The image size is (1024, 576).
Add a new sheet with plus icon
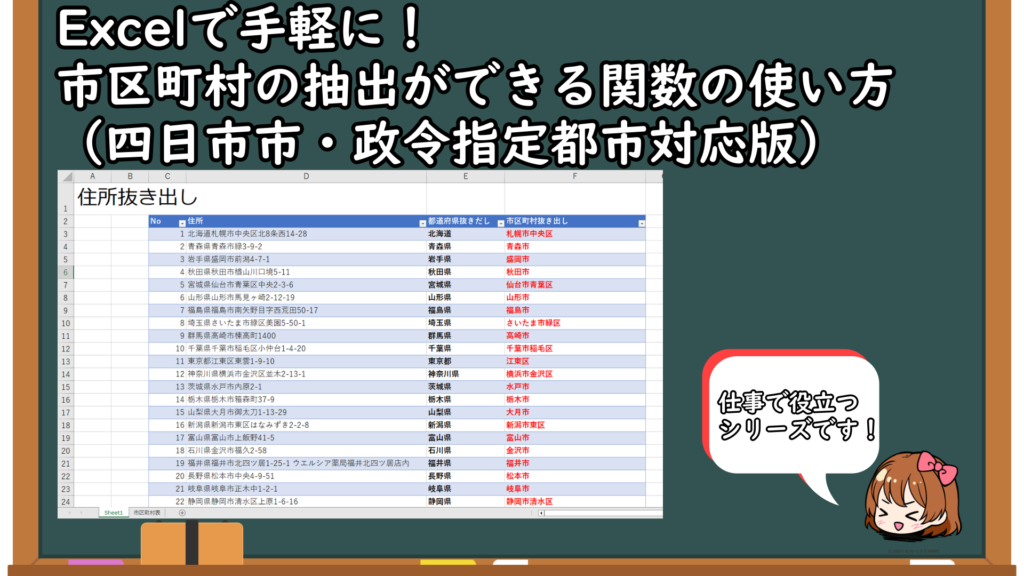[182, 512]
